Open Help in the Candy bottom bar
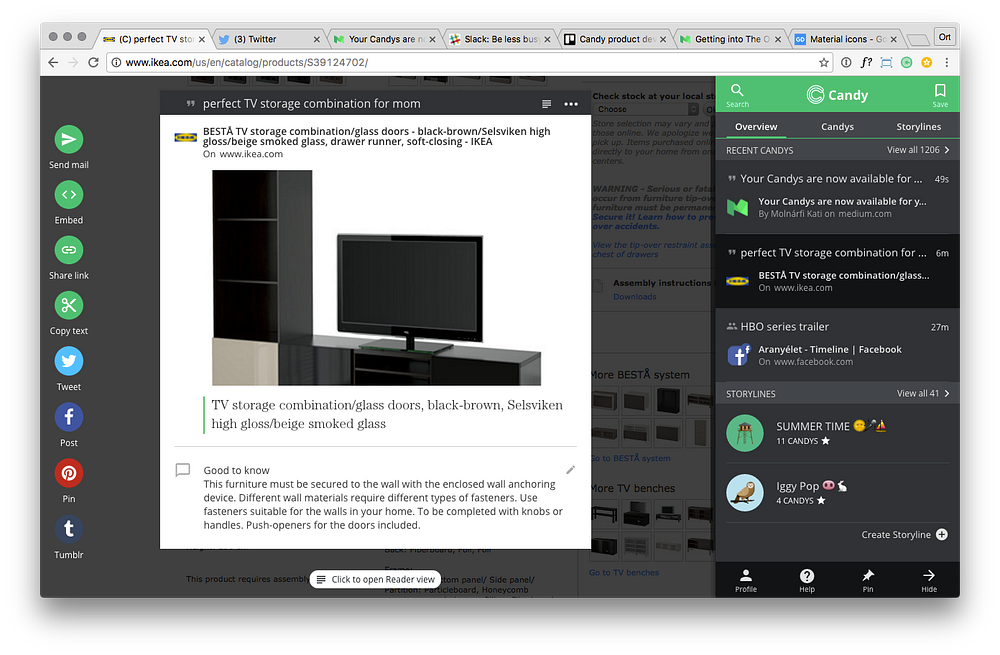Image resolution: width=1000 pixels, height=655 pixels. [x=807, y=580]
